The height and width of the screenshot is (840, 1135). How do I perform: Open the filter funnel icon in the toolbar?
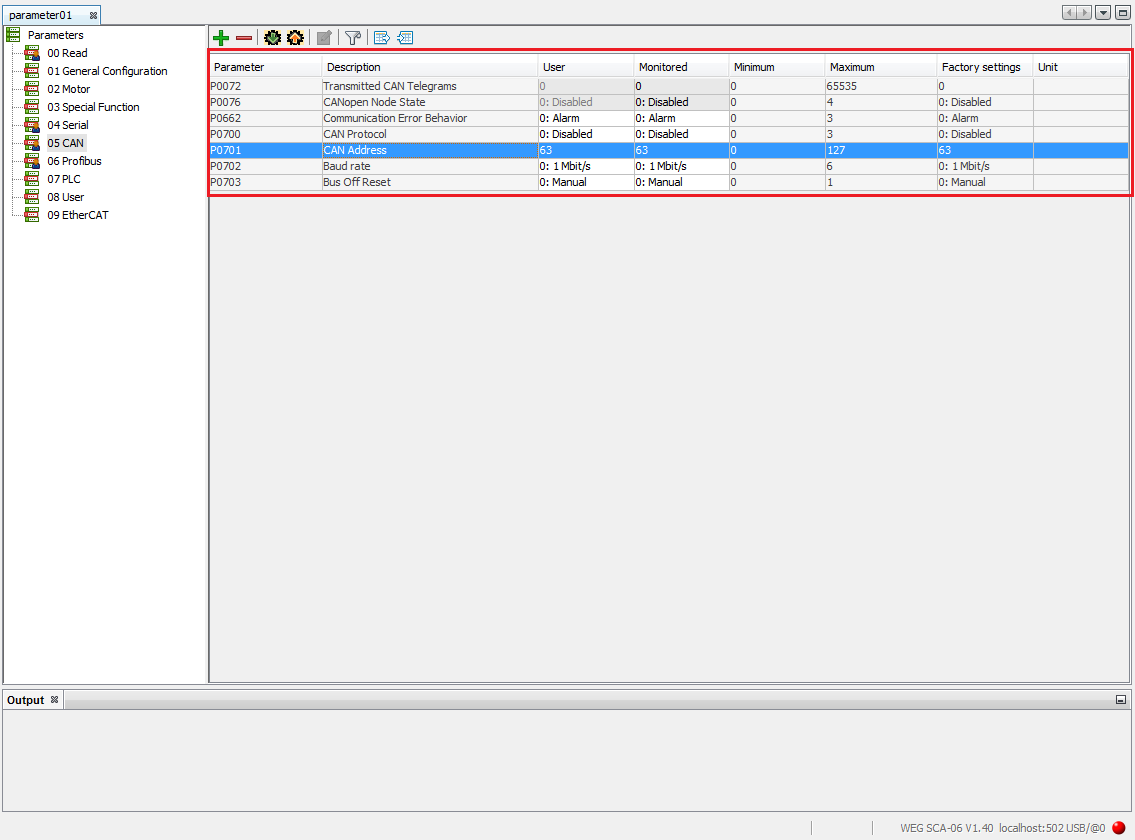click(x=353, y=38)
